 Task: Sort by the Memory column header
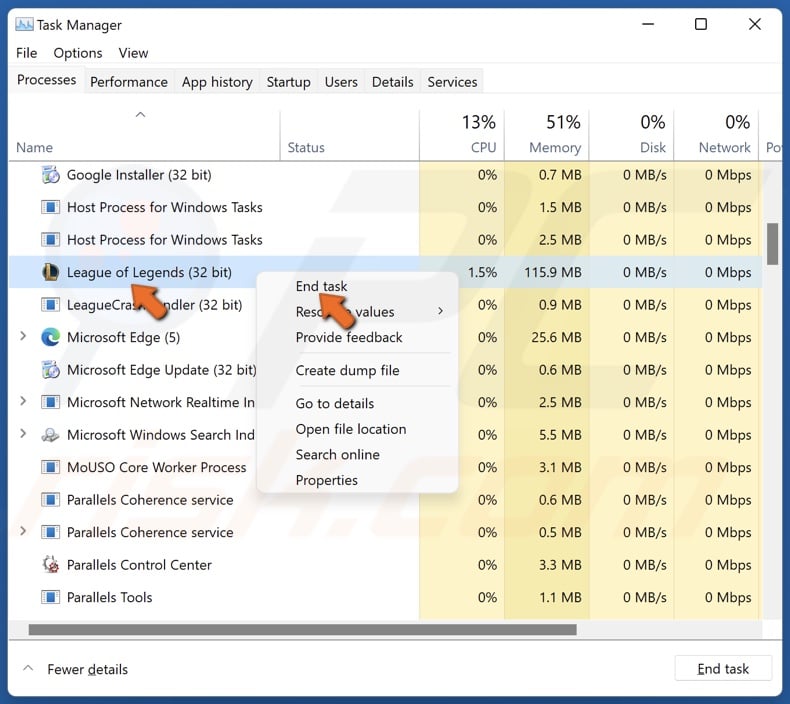(547, 135)
